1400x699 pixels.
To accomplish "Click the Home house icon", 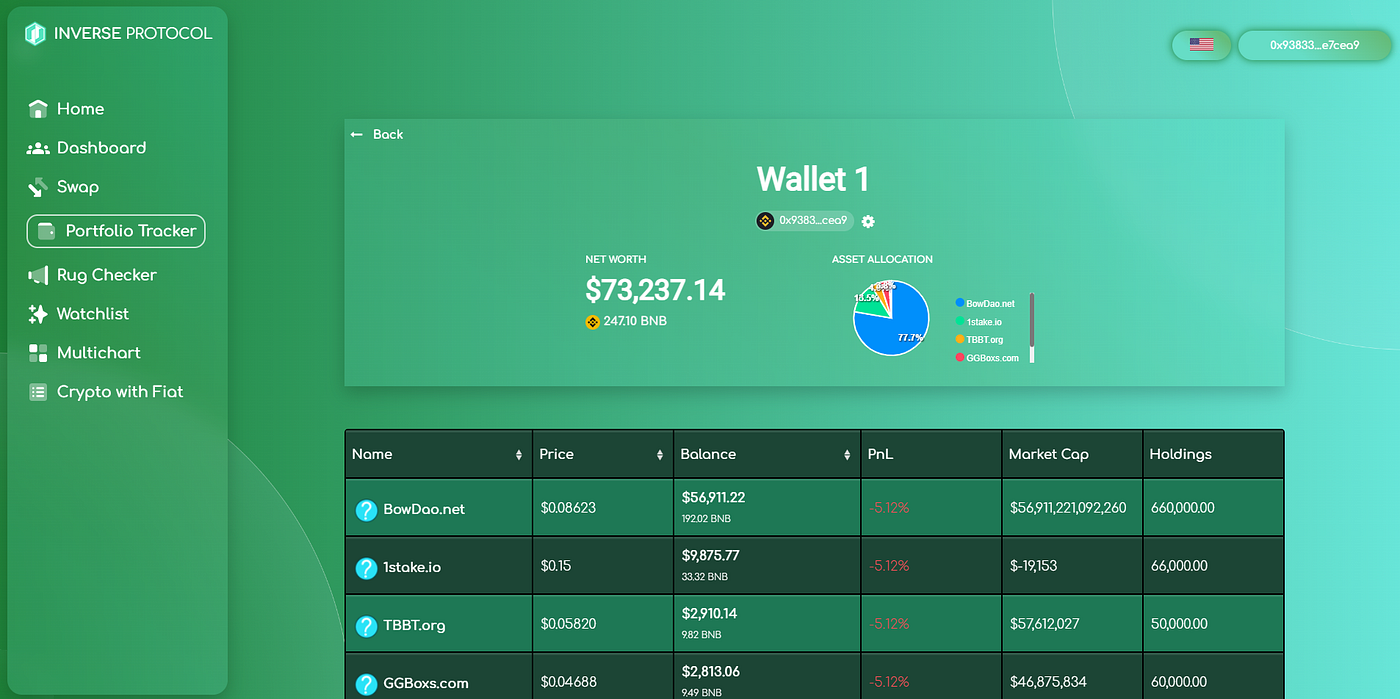I will point(38,109).
